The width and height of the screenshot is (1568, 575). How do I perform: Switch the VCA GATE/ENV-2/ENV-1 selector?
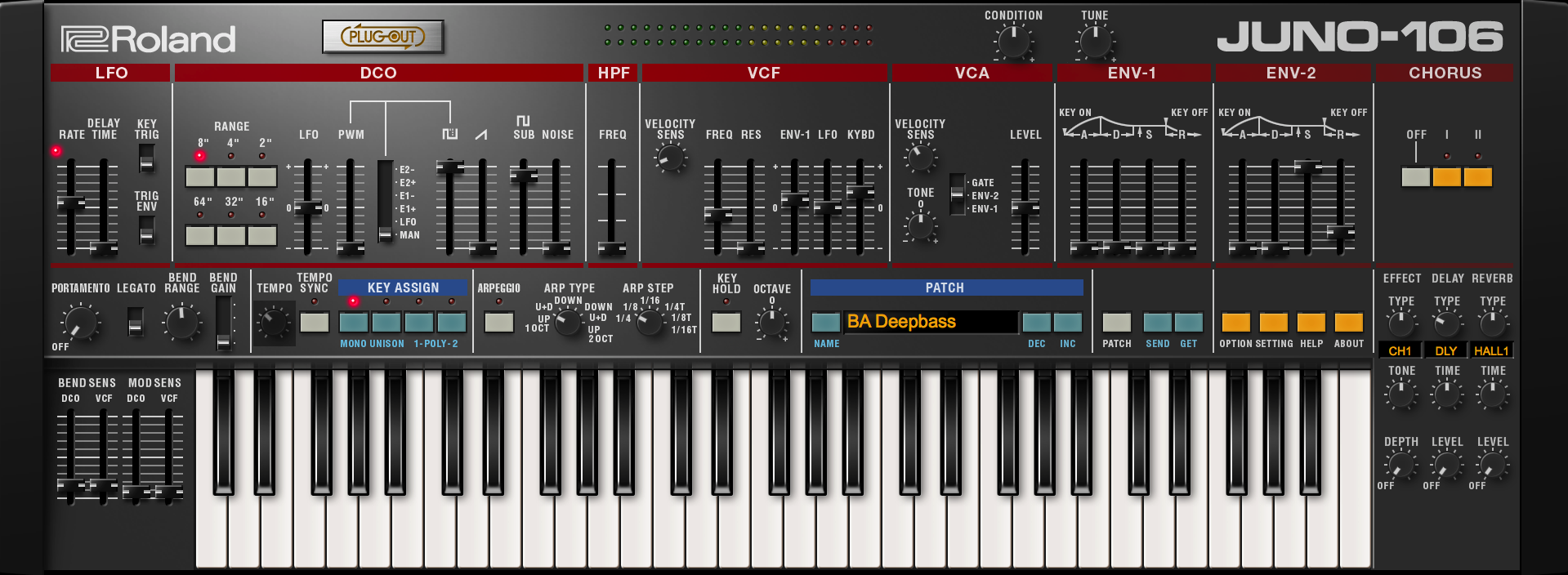pyautogui.click(x=957, y=194)
